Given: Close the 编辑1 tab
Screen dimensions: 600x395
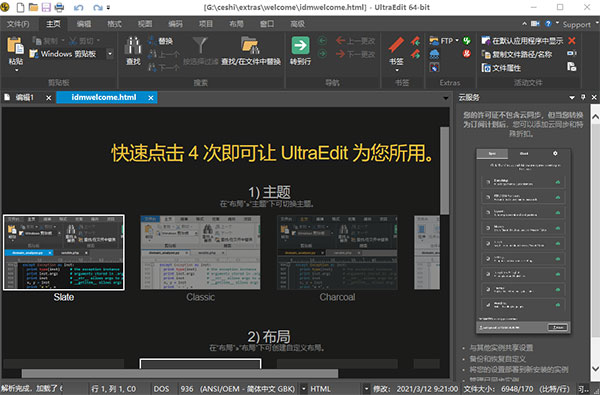Looking at the screenshot, I should click(x=49, y=98).
